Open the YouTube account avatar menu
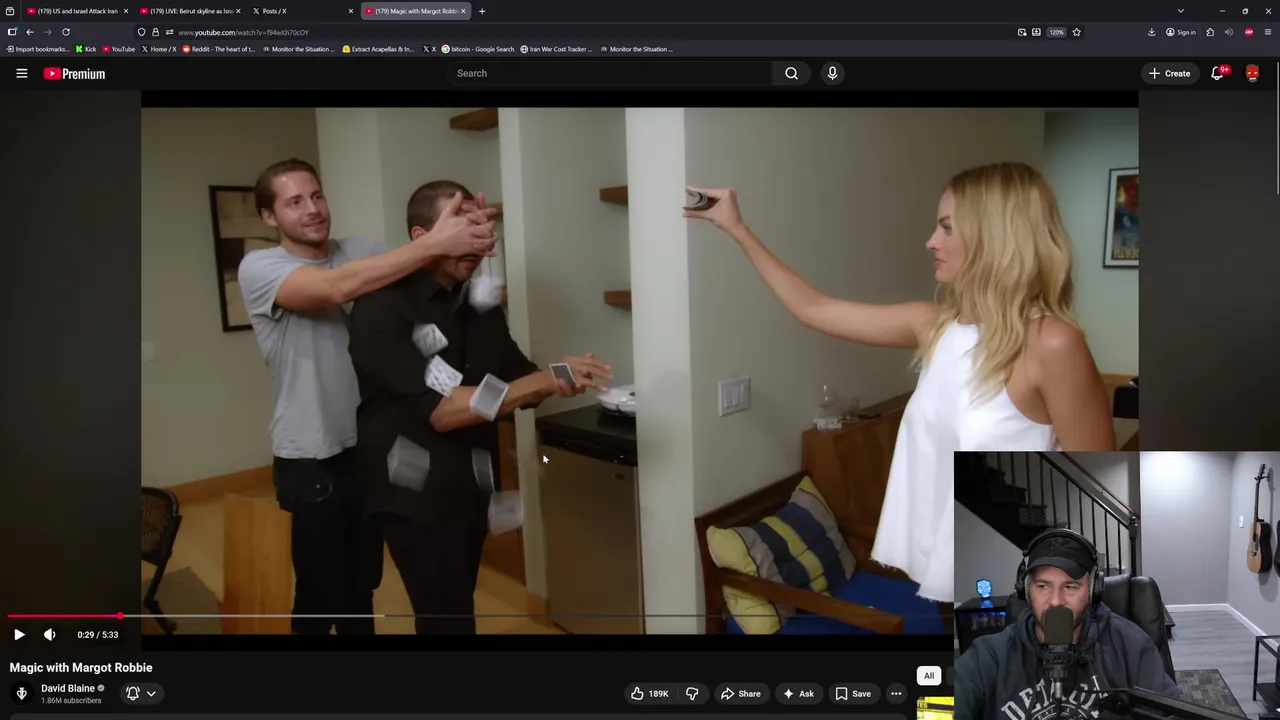Viewport: 1280px width, 720px height. pyautogui.click(x=1252, y=73)
